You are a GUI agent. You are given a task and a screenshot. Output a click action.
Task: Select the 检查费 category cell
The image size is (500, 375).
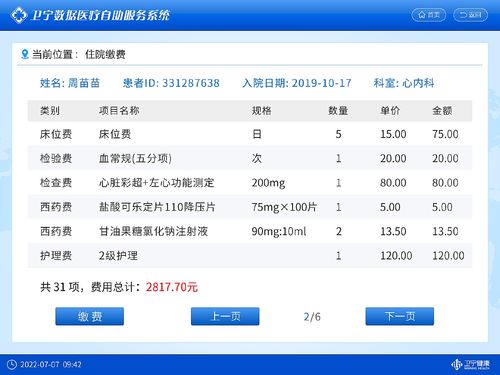pos(56,183)
